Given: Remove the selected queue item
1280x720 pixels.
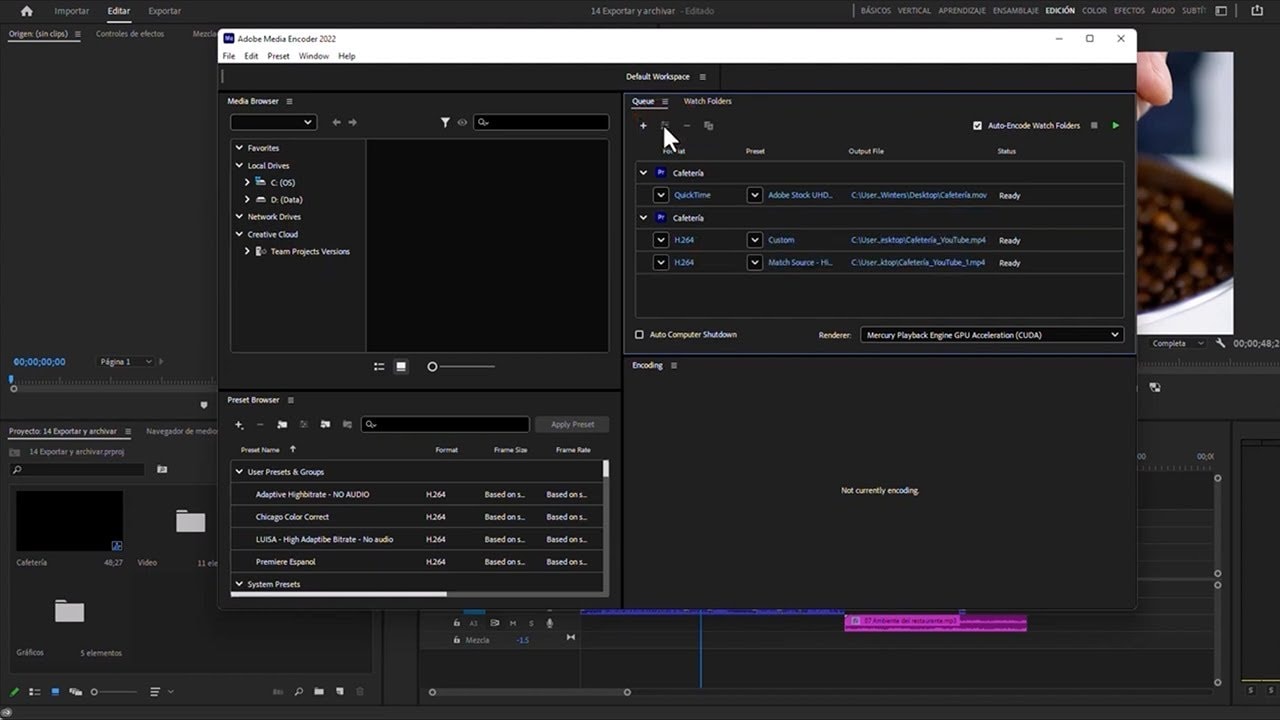Looking at the screenshot, I should click(686, 125).
